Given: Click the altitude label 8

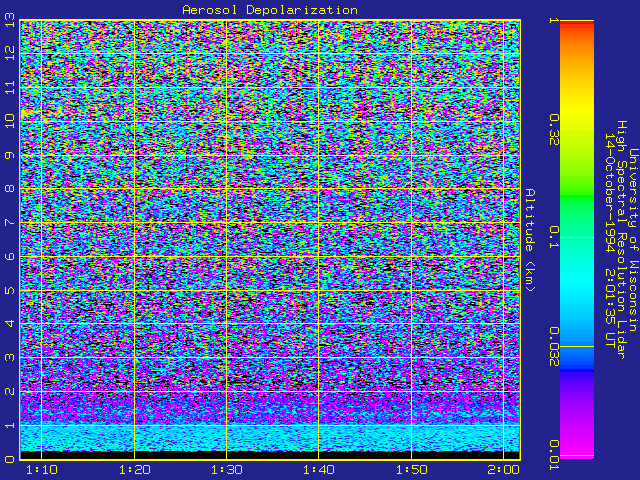Looking at the screenshot, I should pyautogui.click(x=9, y=189).
